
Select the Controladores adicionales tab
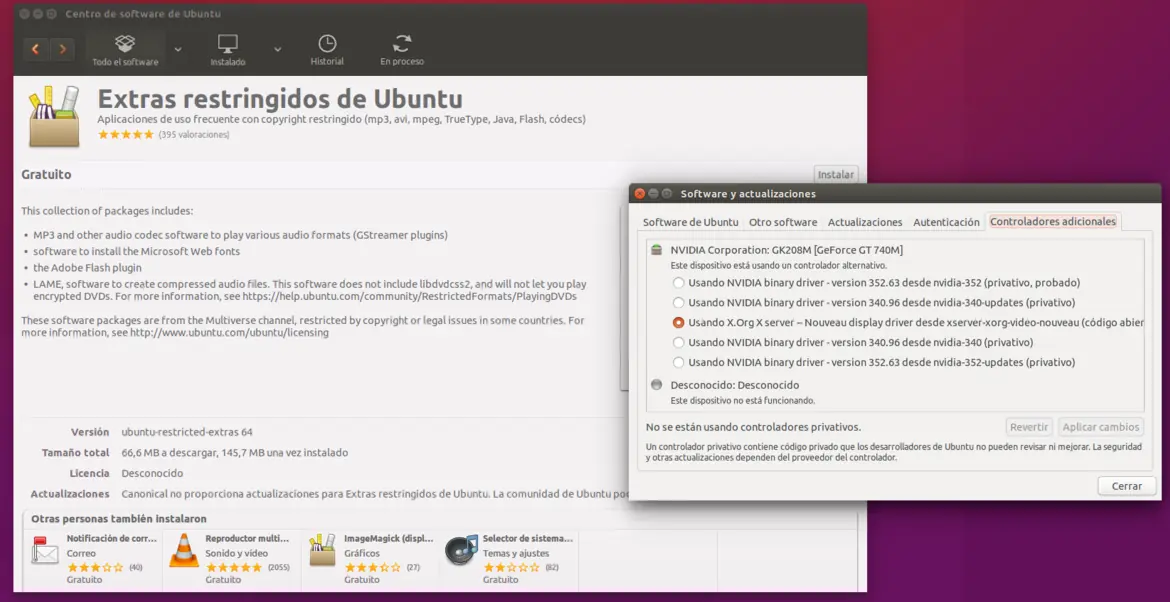pyautogui.click(x=1053, y=222)
